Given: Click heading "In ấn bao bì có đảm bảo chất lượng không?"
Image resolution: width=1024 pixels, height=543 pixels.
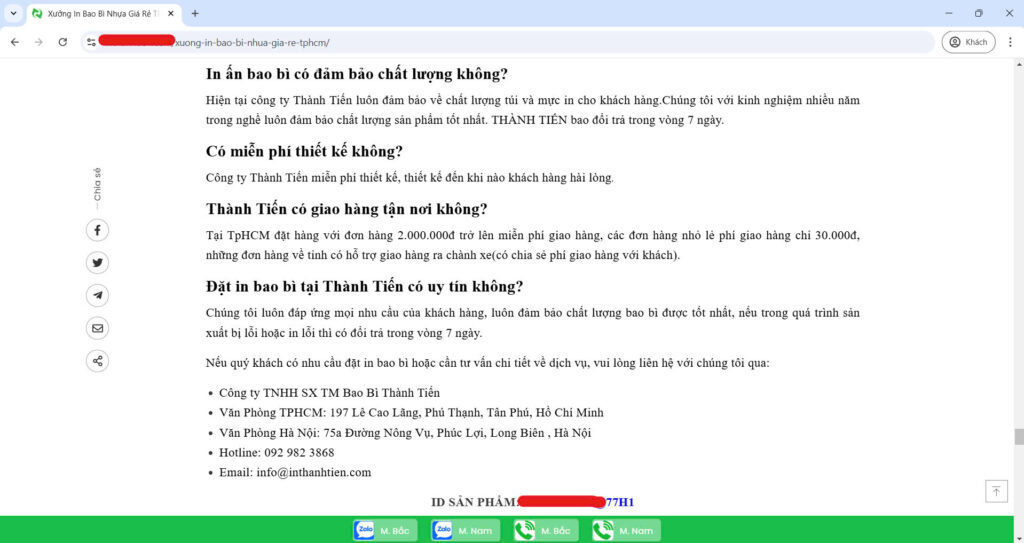Looking at the screenshot, I should tap(357, 74).
